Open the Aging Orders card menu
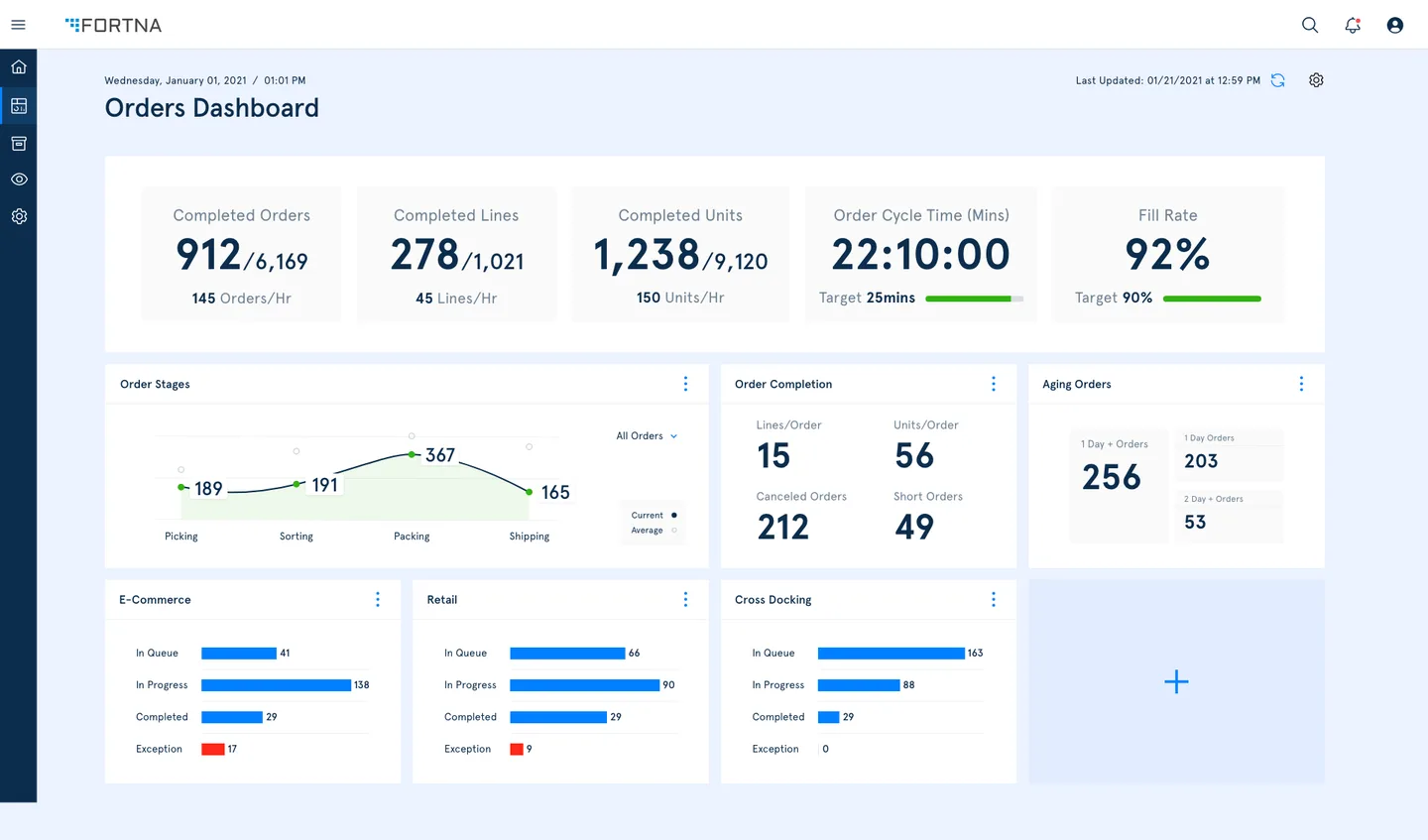Viewport: 1428px width, 840px height. point(1302,384)
